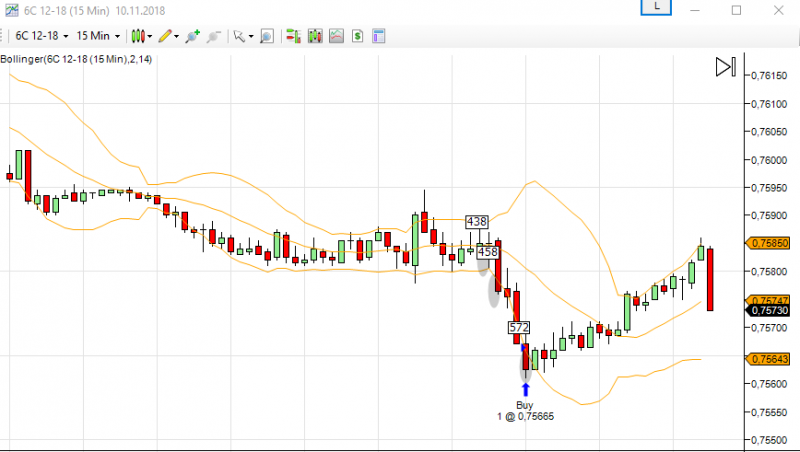Select the 572 chart label
800x452 pixels.
519,328
